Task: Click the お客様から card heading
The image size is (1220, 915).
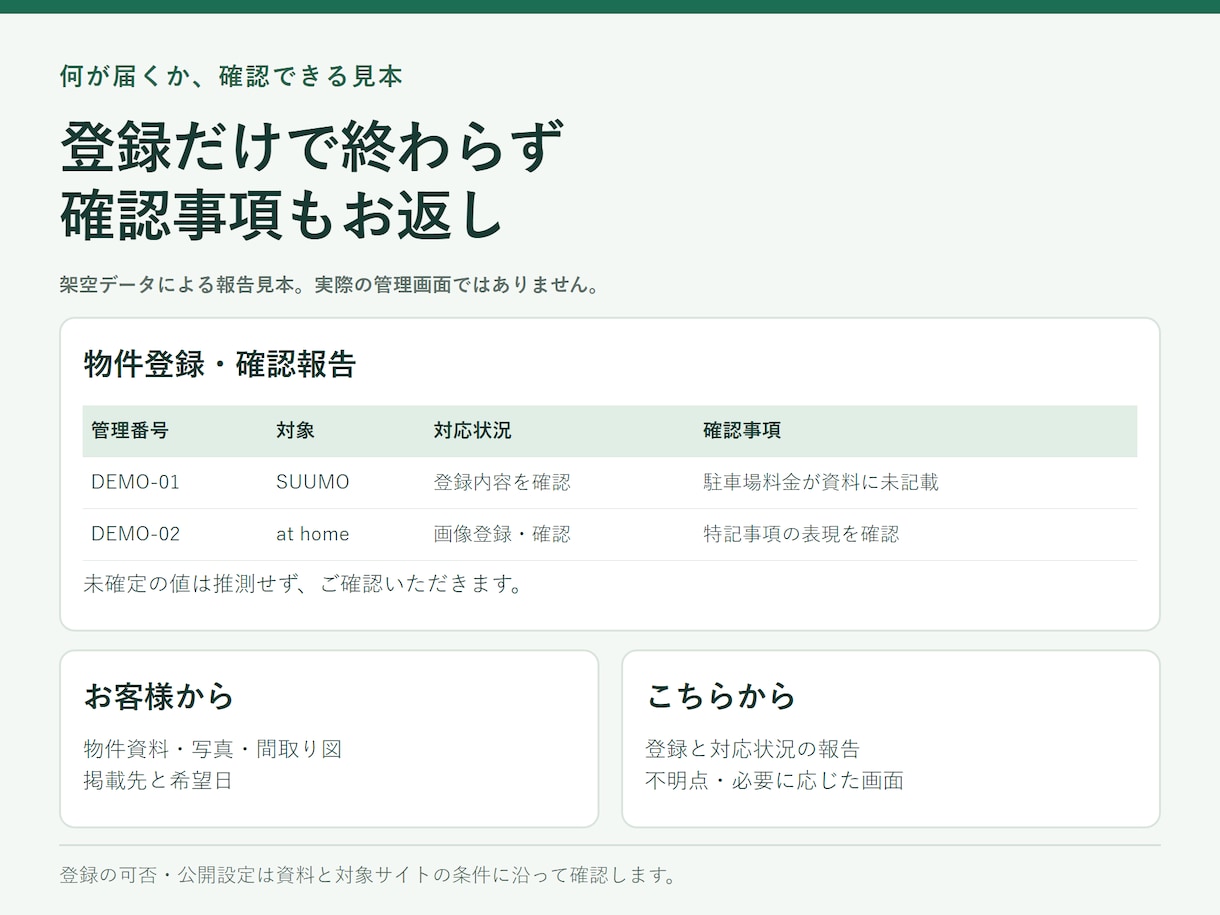Action: coord(158,696)
